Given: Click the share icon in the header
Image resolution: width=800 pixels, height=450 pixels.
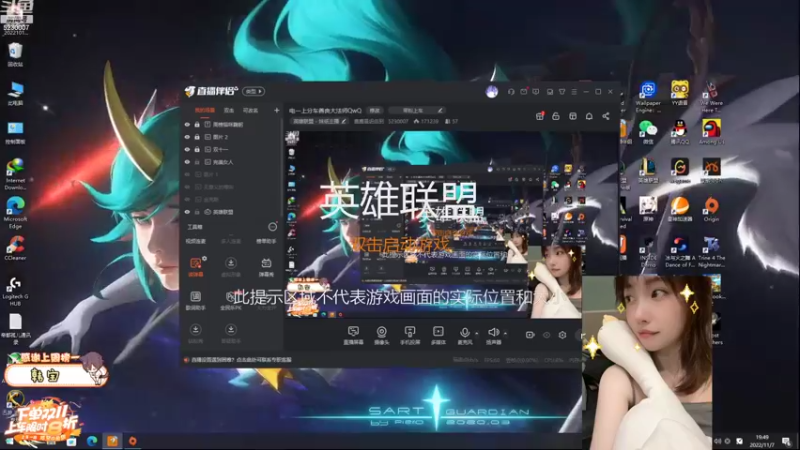Looking at the screenshot, I should (606, 116).
